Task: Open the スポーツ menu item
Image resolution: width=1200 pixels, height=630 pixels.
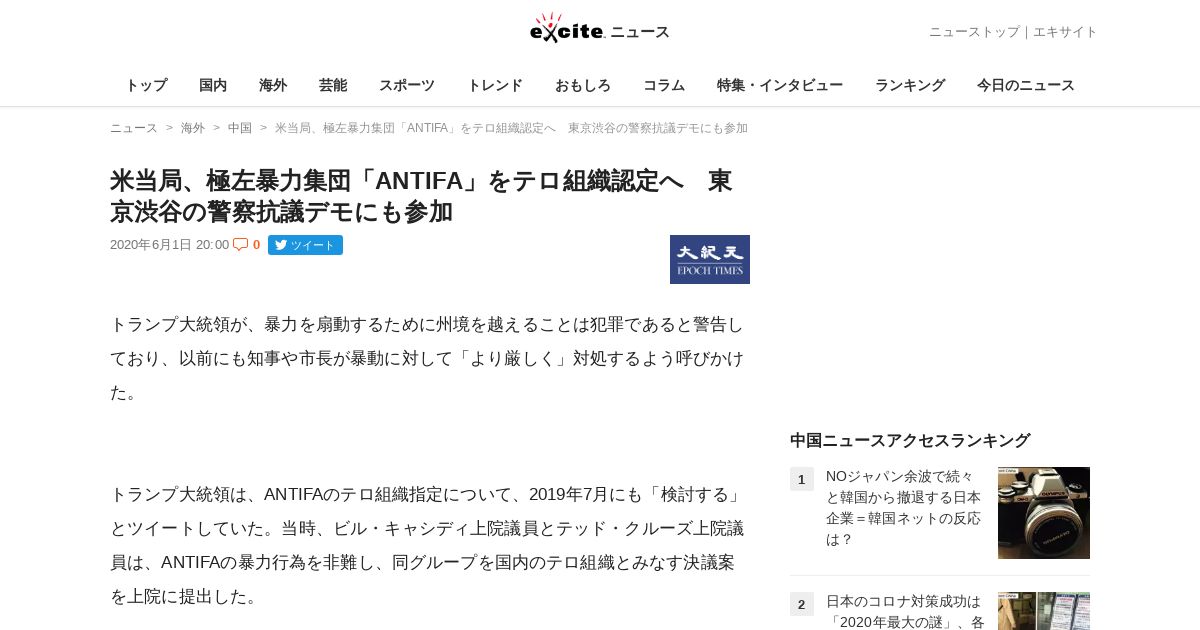Action: pos(407,85)
